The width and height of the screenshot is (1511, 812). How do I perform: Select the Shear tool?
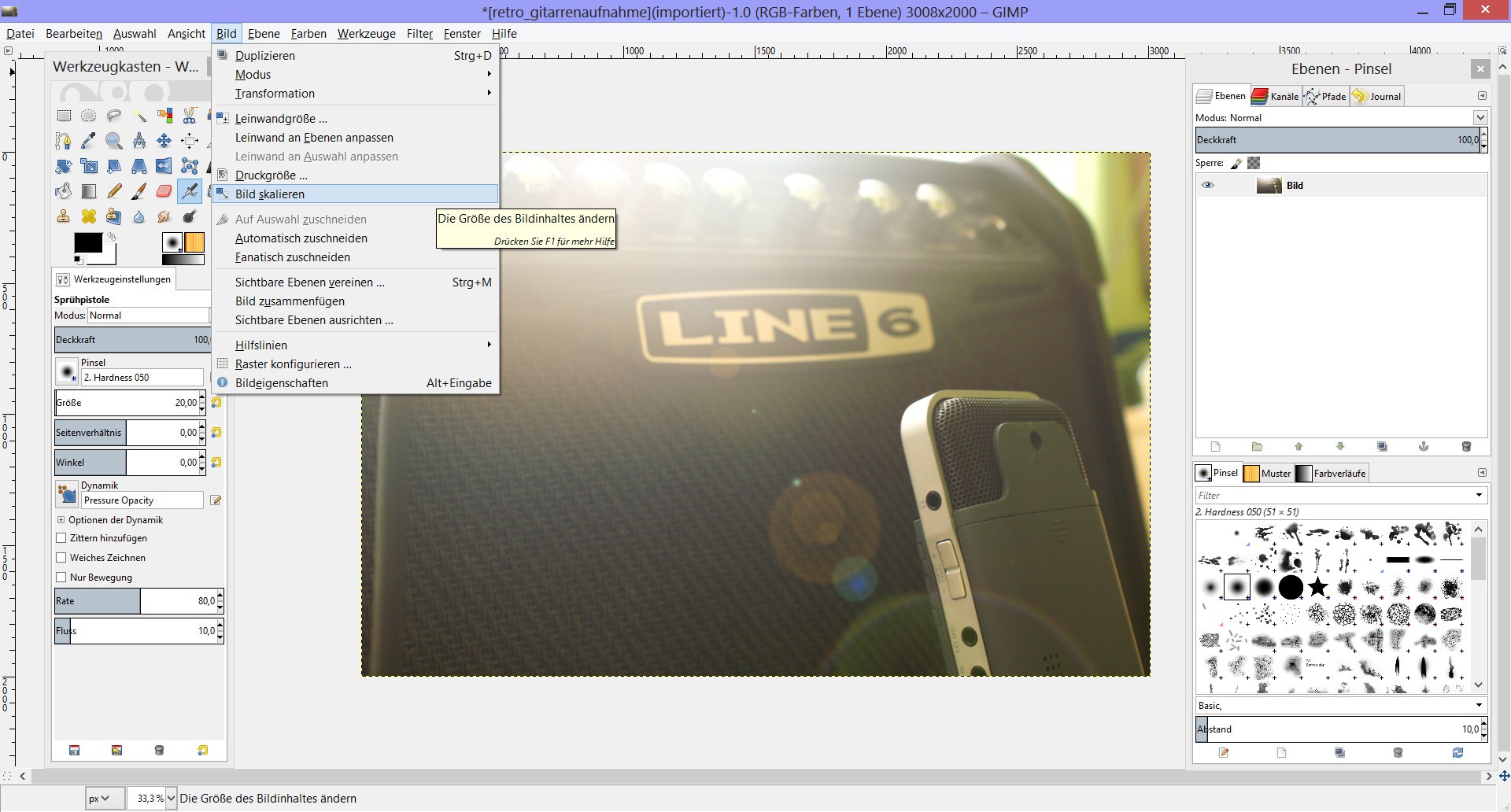click(114, 166)
